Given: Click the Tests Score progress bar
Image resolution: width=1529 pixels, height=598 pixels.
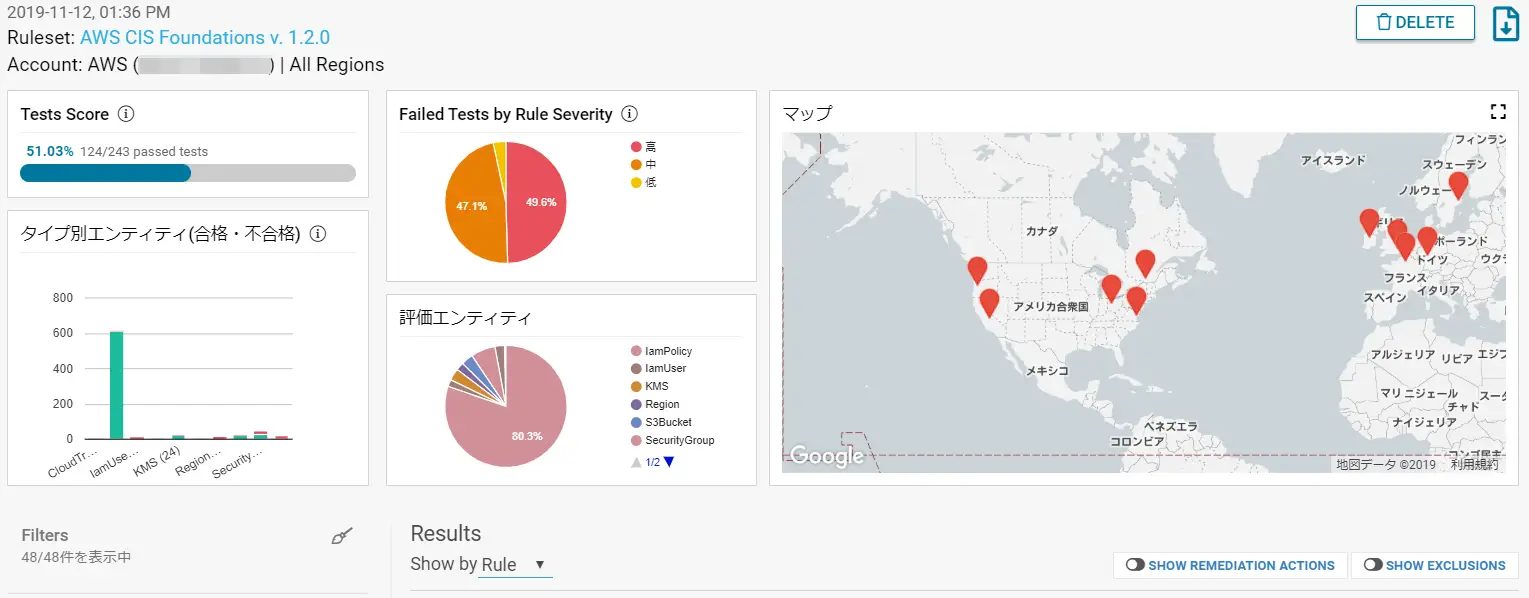Looking at the screenshot, I should [188, 173].
